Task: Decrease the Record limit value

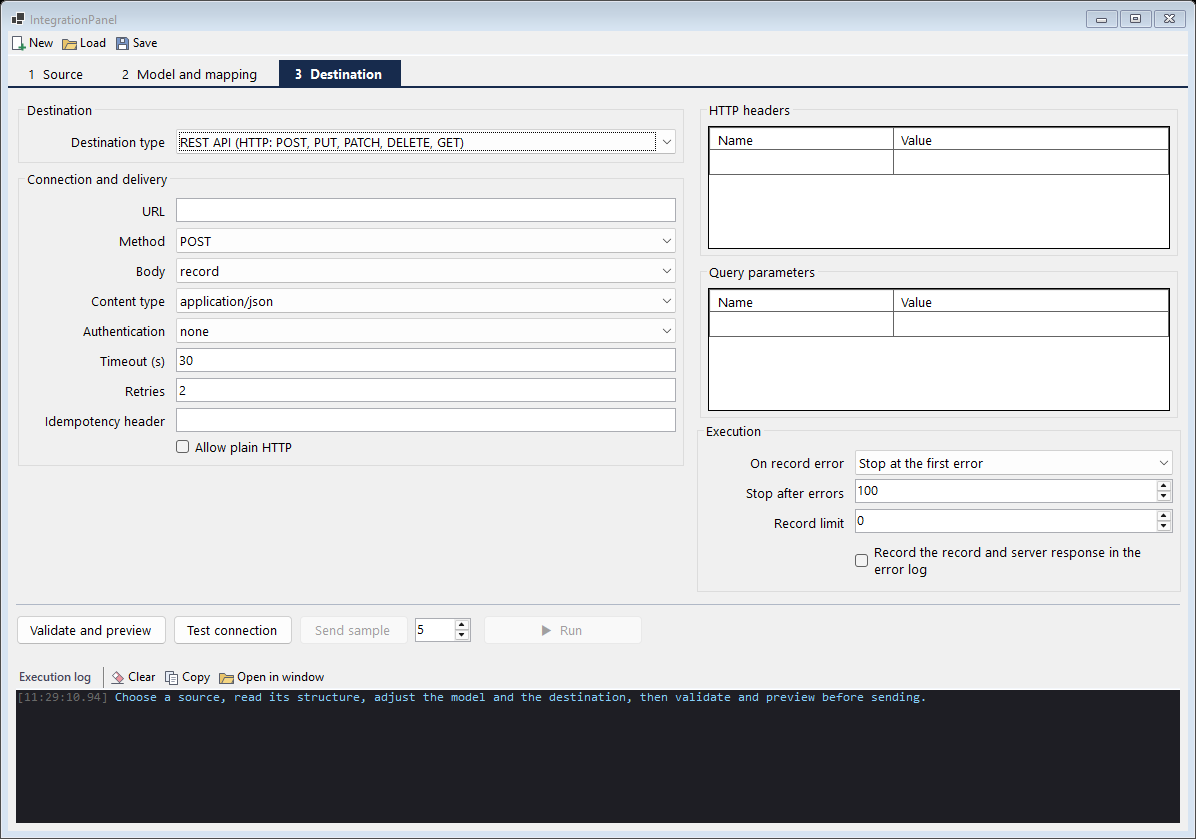Action: point(1163,526)
